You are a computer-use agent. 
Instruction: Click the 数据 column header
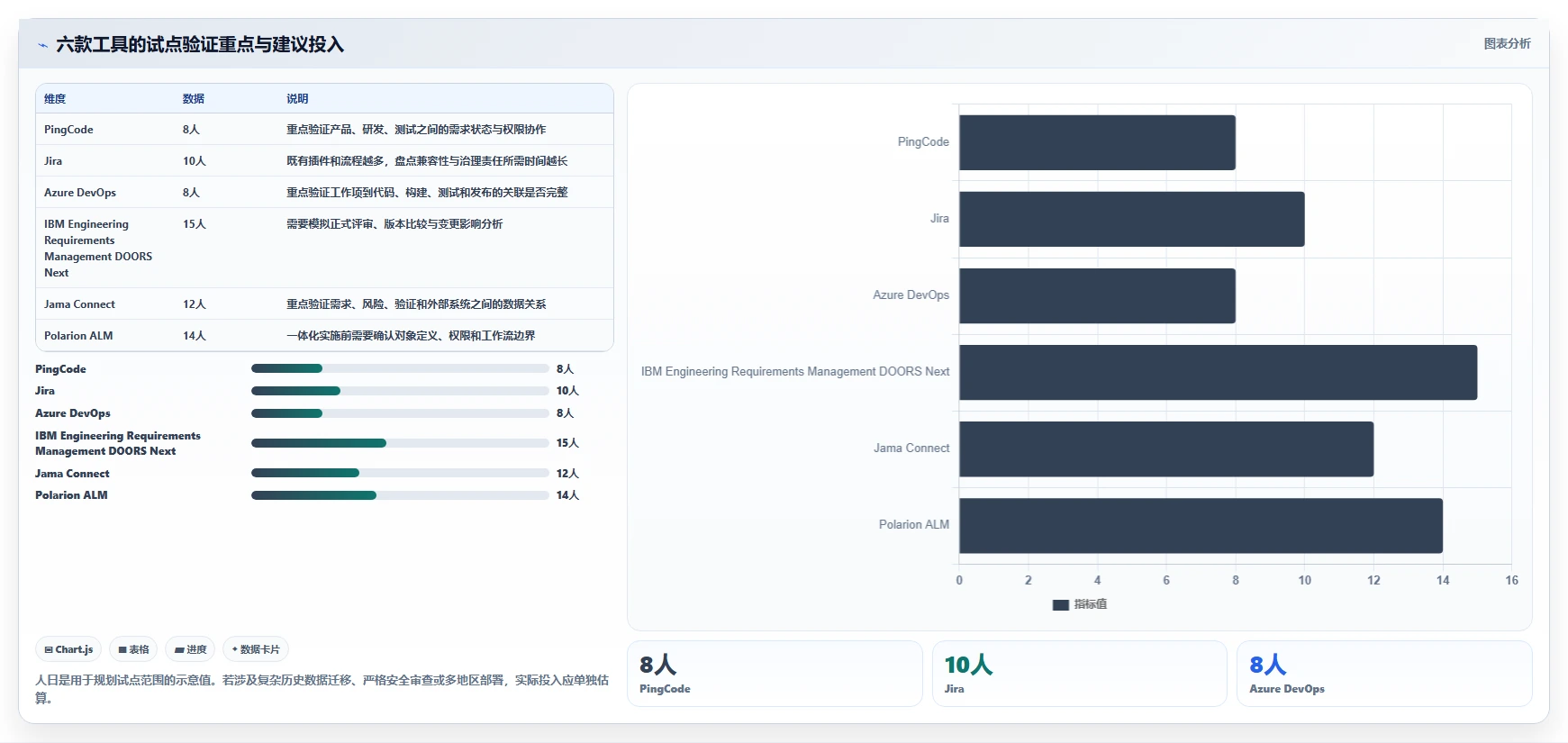coord(194,99)
